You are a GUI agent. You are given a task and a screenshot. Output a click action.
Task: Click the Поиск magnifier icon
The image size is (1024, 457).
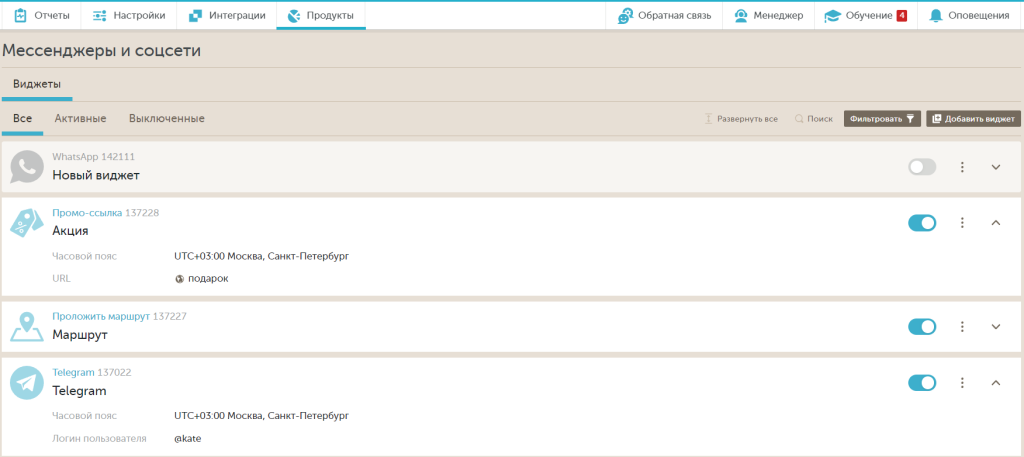(x=799, y=119)
